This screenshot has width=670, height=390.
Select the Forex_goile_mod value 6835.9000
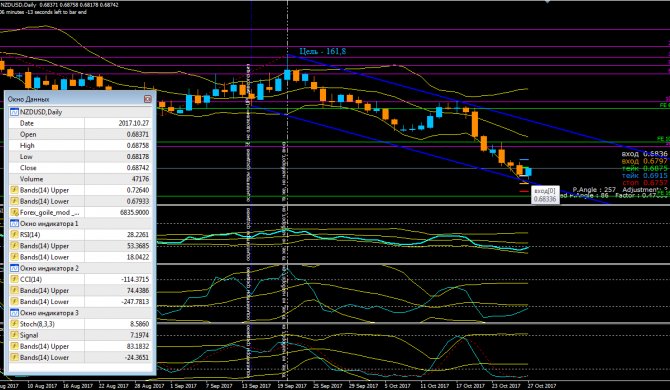[x=134, y=212]
